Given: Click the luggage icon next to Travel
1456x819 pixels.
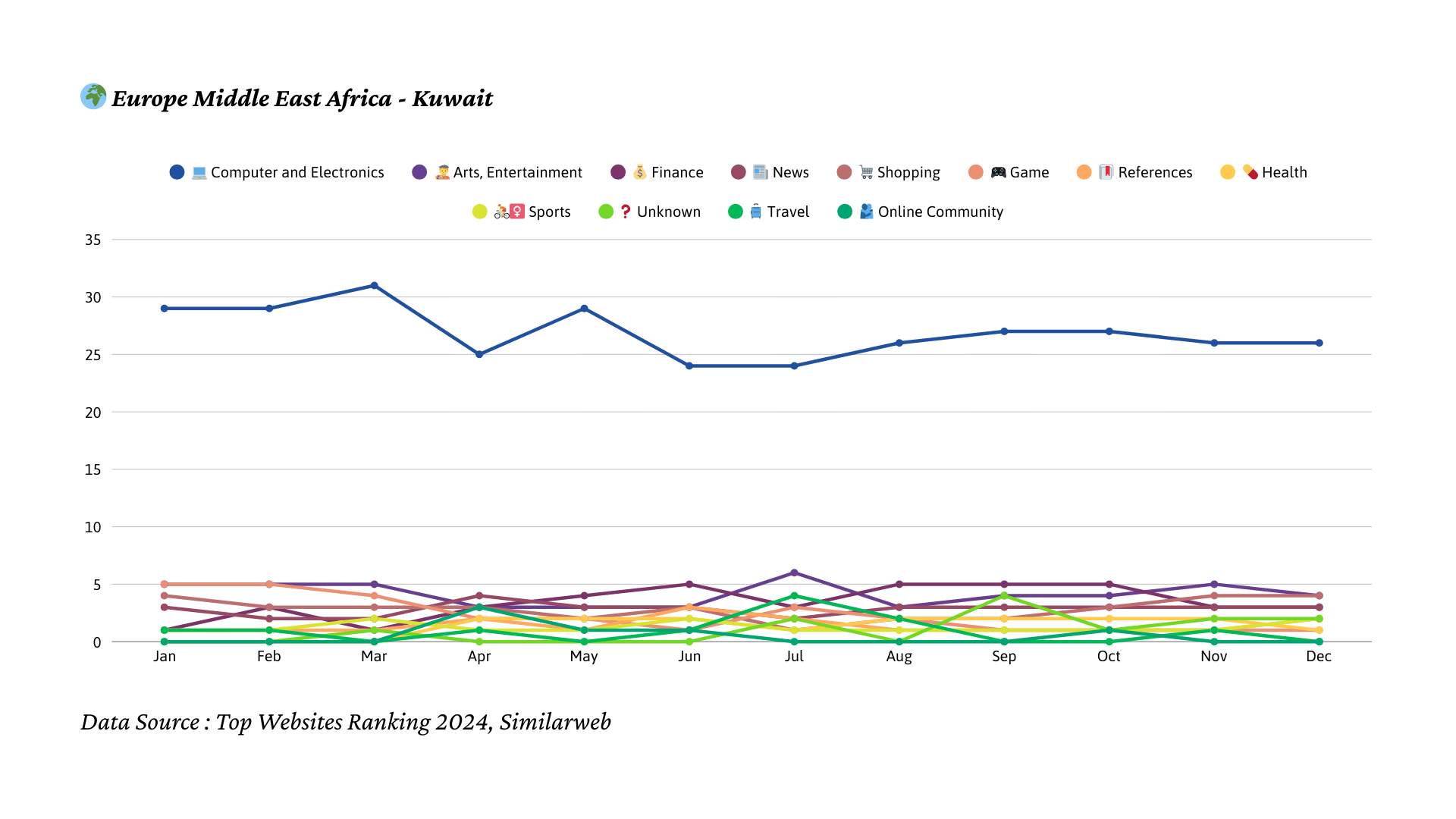Looking at the screenshot, I should (756, 212).
